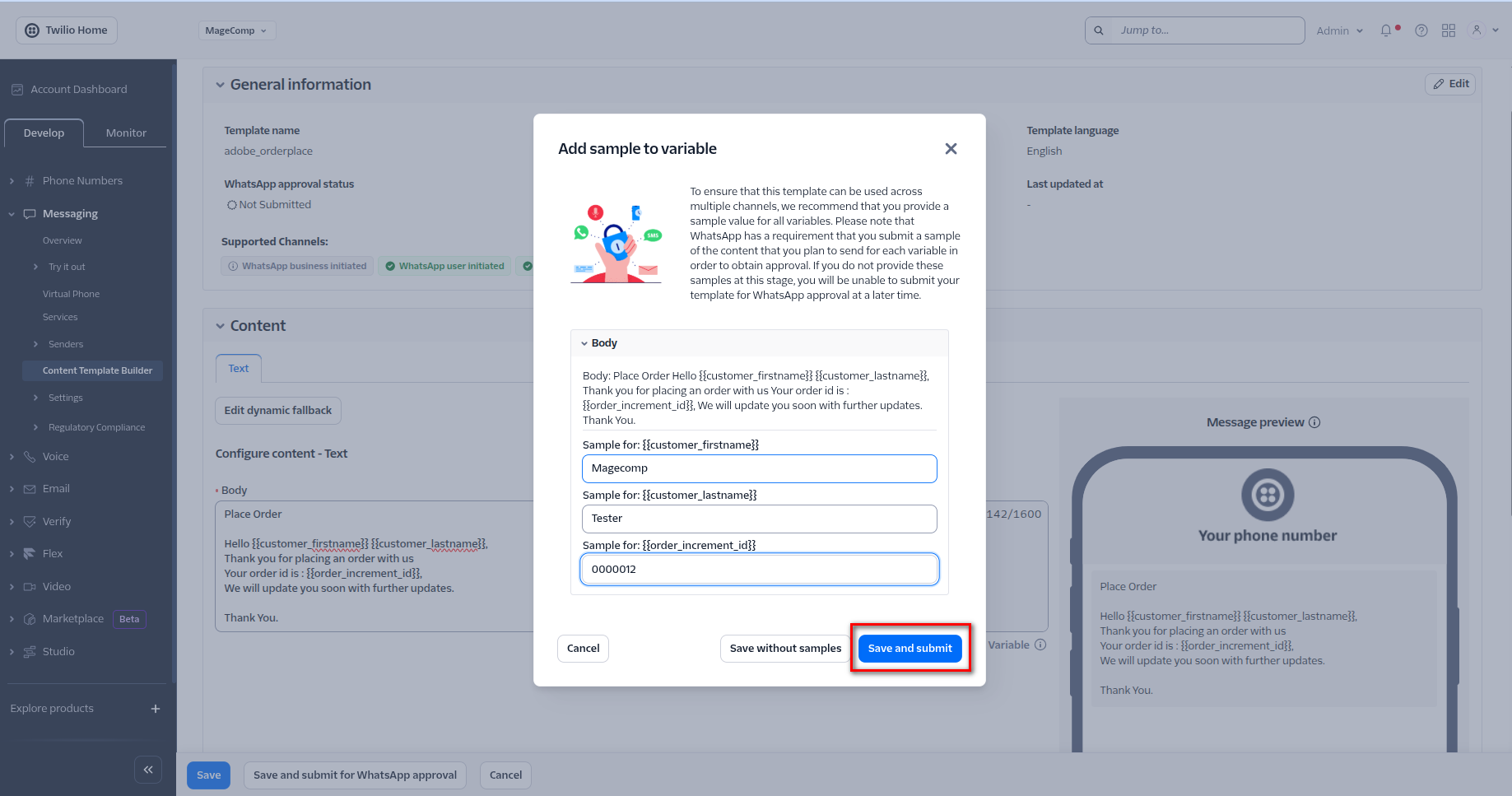Click the user profile avatar icon
This screenshot has height=796, width=1512.
coord(1477,30)
